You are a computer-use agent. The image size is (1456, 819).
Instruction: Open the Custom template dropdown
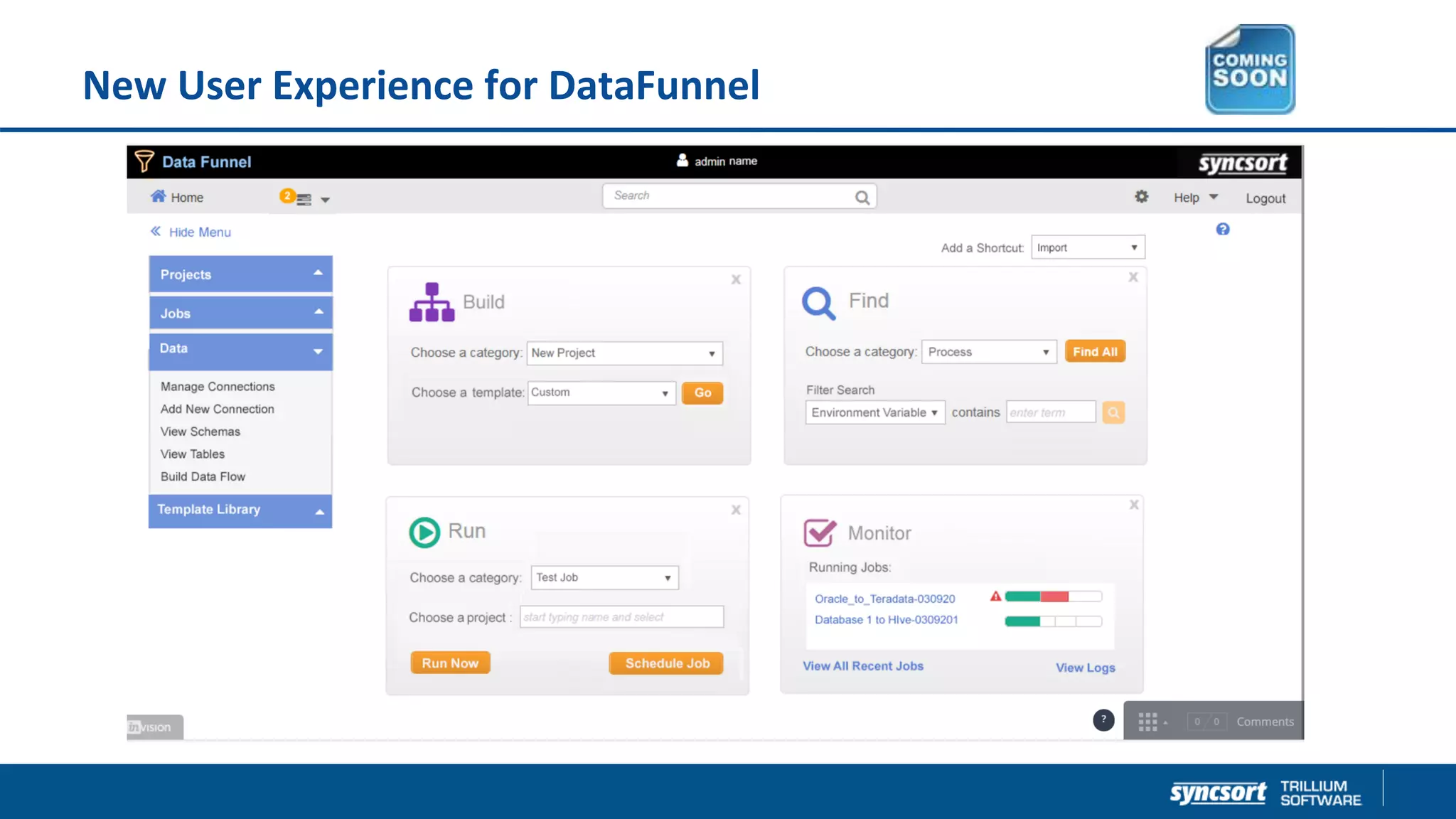pyautogui.click(x=601, y=393)
